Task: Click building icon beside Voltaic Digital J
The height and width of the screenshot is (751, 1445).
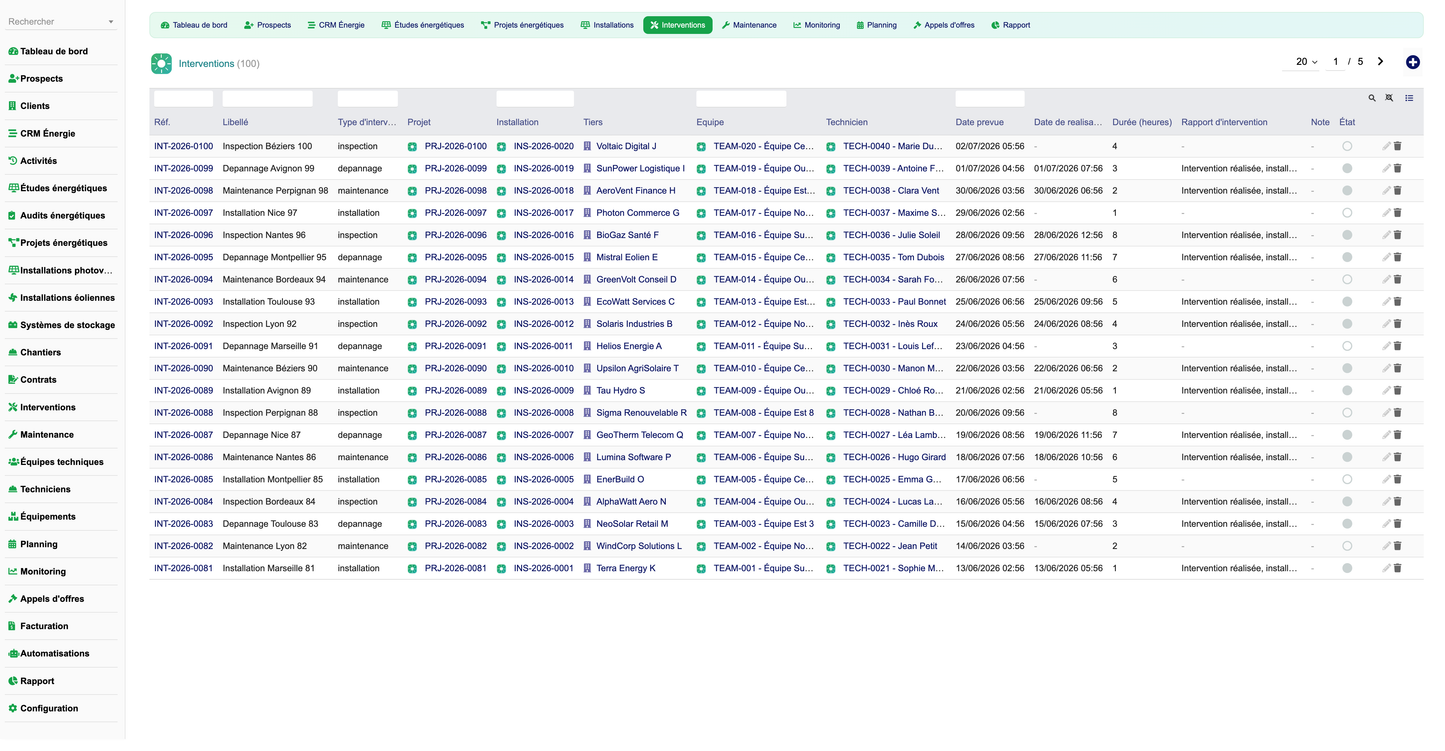Action: tap(588, 146)
